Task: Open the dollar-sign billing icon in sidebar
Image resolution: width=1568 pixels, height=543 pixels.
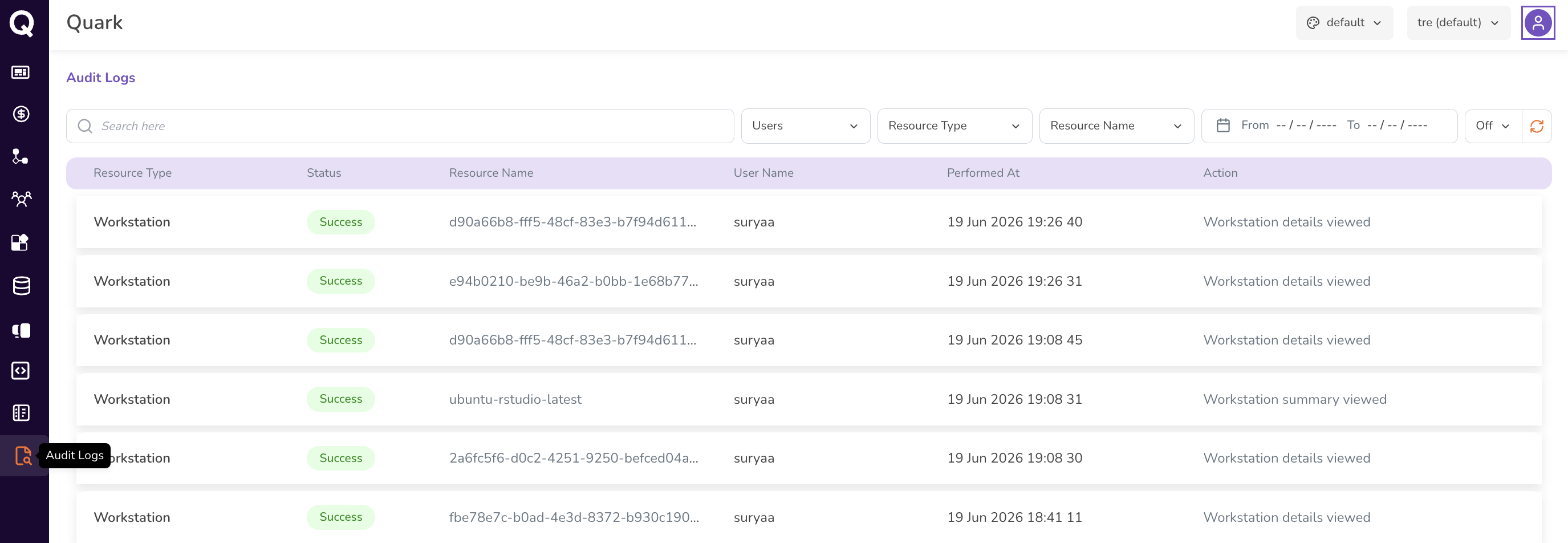Action: (21, 114)
